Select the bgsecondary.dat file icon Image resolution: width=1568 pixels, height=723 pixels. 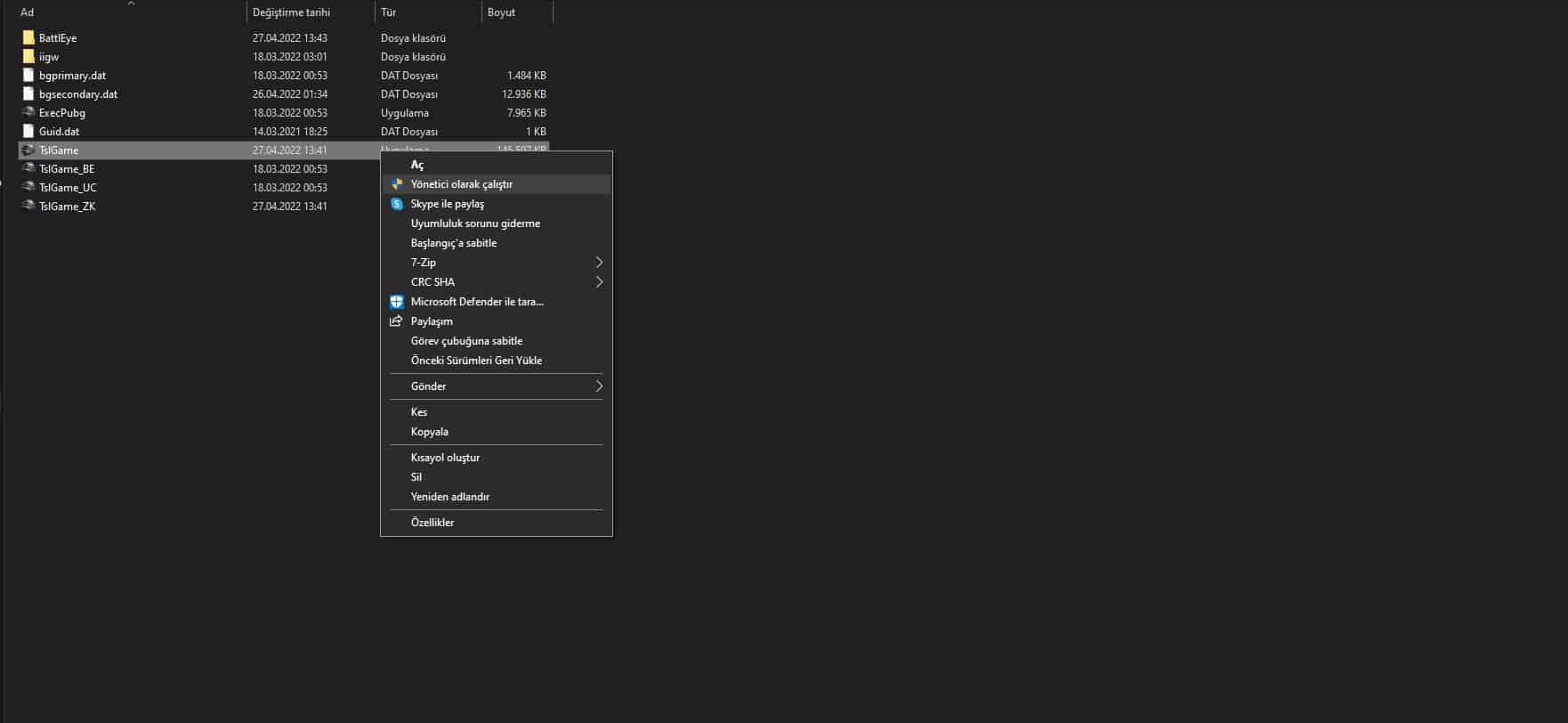click(28, 93)
